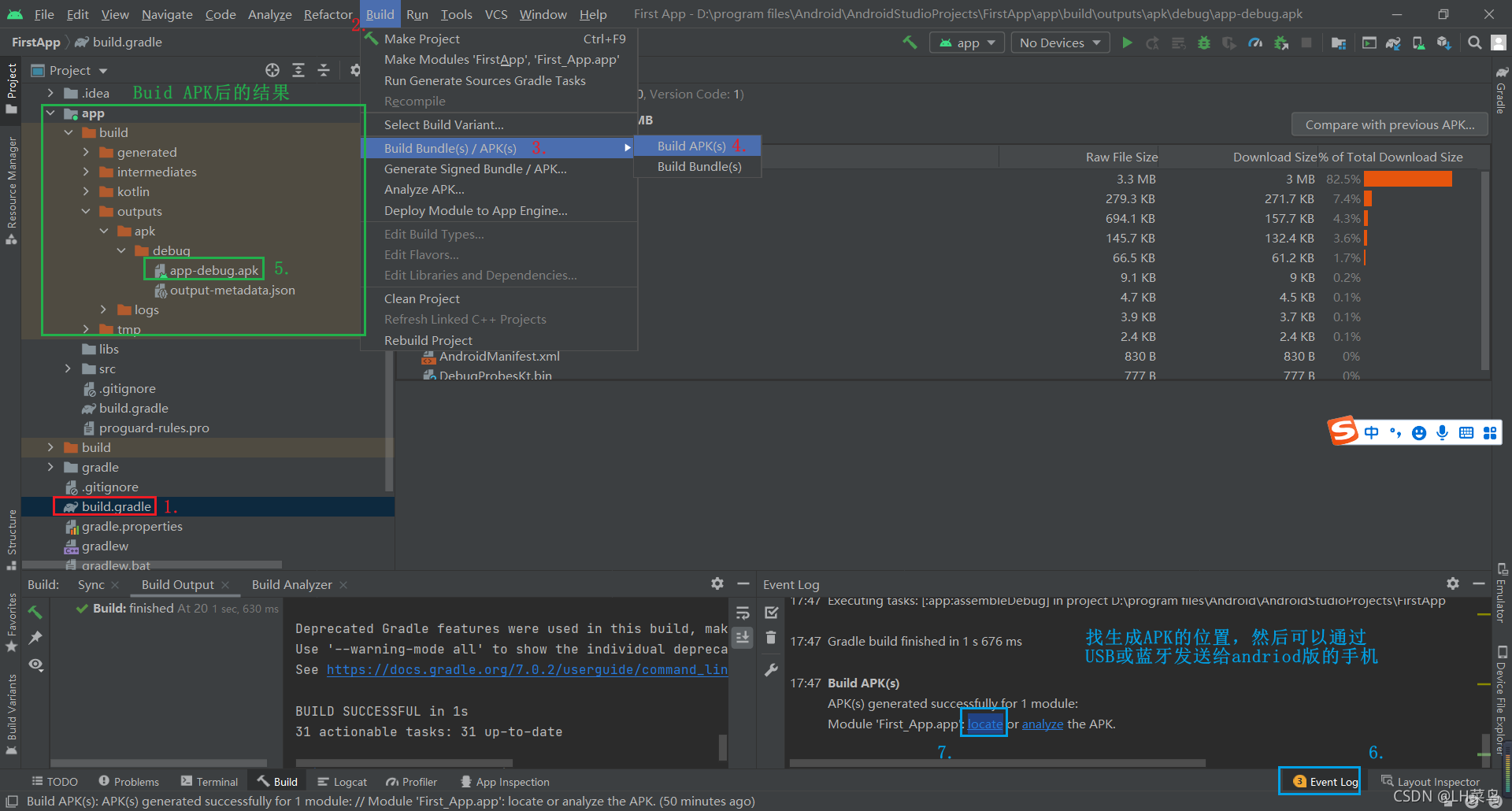Open Event Log wrench settings icon
The width and height of the screenshot is (1512, 811).
[x=771, y=670]
